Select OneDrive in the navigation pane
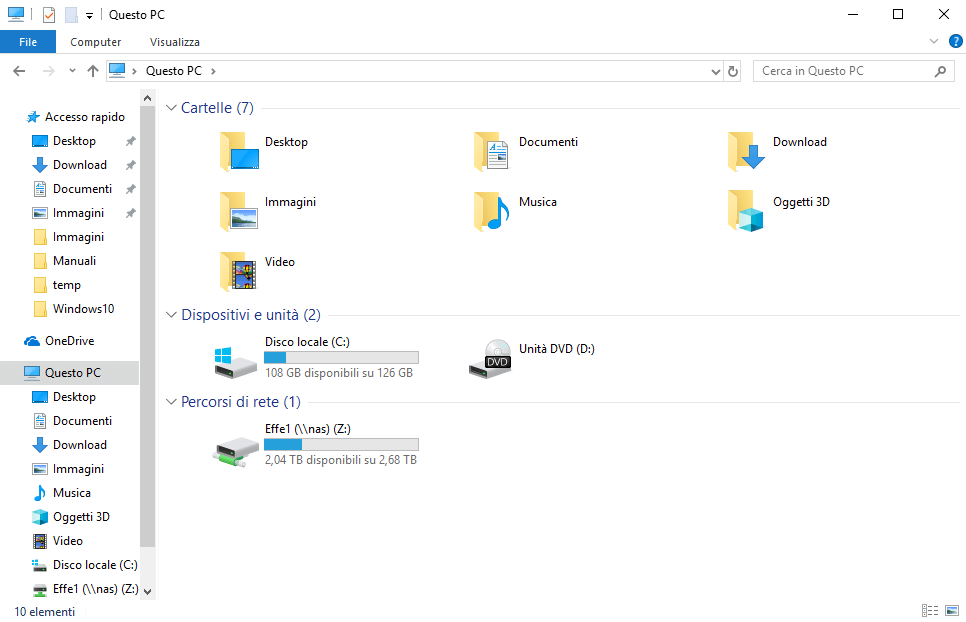The width and height of the screenshot is (966, 622). (x=69, y=341)
